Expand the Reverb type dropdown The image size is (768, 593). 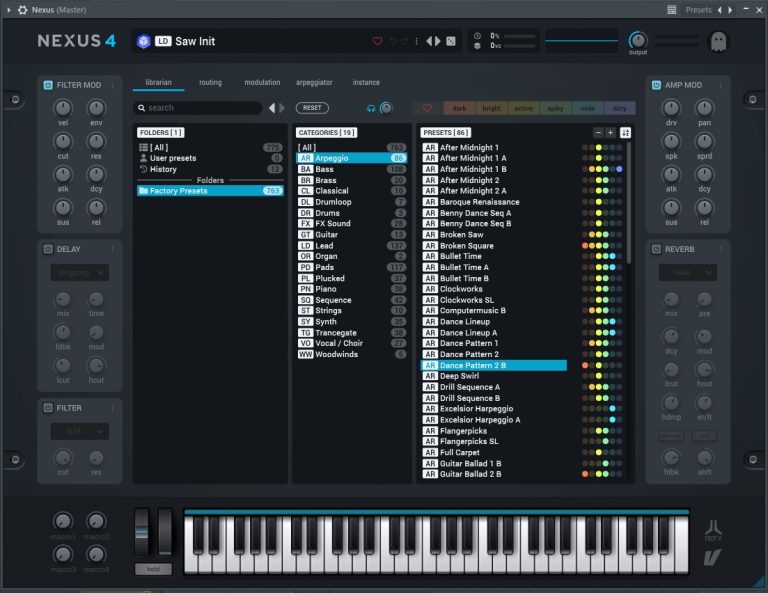[688, 272]
